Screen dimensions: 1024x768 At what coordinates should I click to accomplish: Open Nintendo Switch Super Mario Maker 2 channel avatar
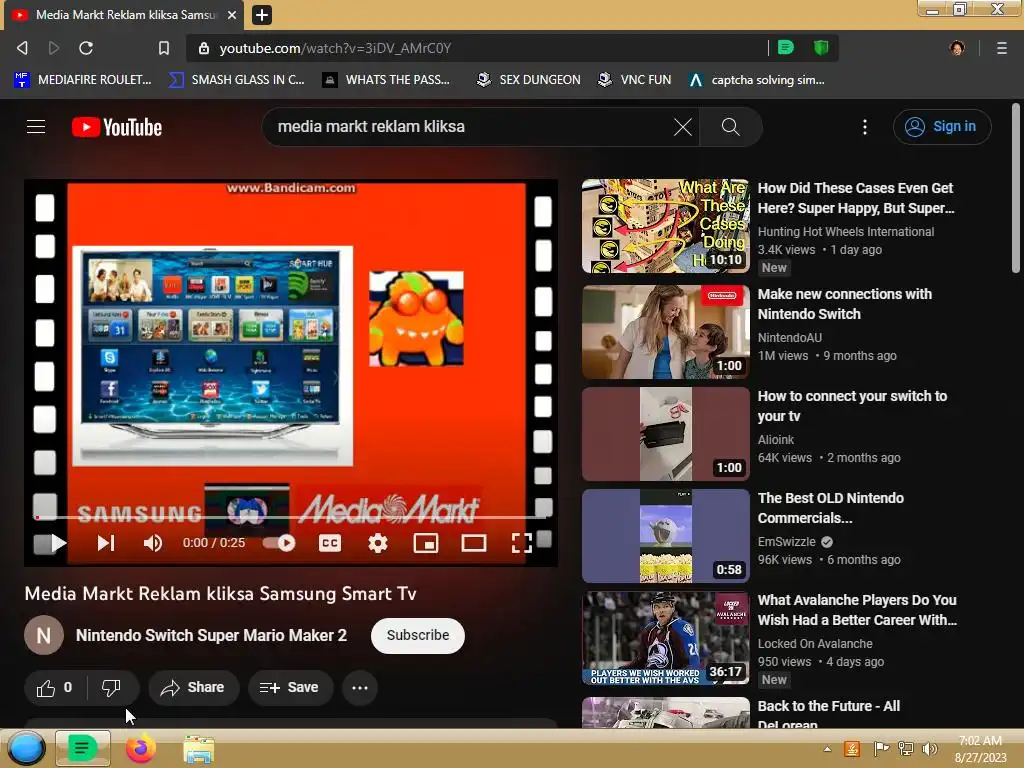tap(44, 635)
